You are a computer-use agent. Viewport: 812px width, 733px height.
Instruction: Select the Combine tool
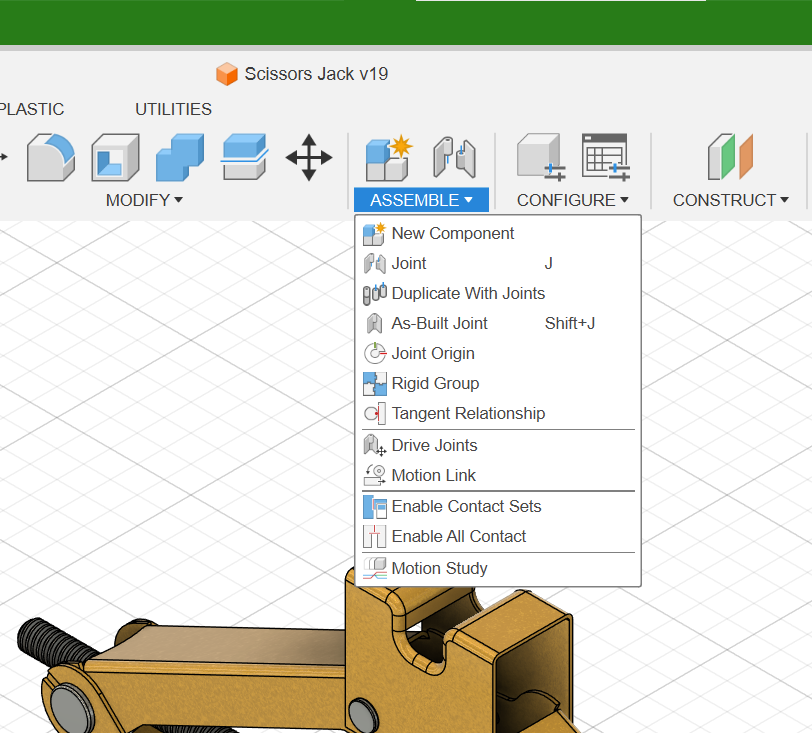pyautogui.click(x=180, y=157)
